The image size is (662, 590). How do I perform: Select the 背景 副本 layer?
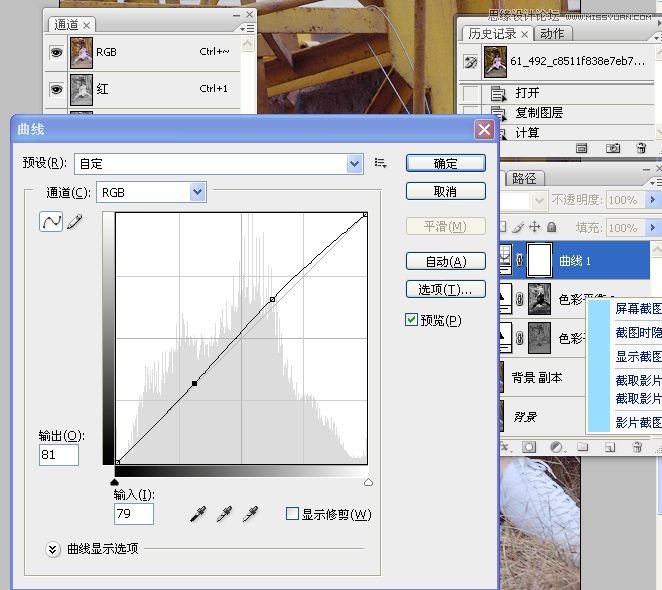click(x=542, y=377)
